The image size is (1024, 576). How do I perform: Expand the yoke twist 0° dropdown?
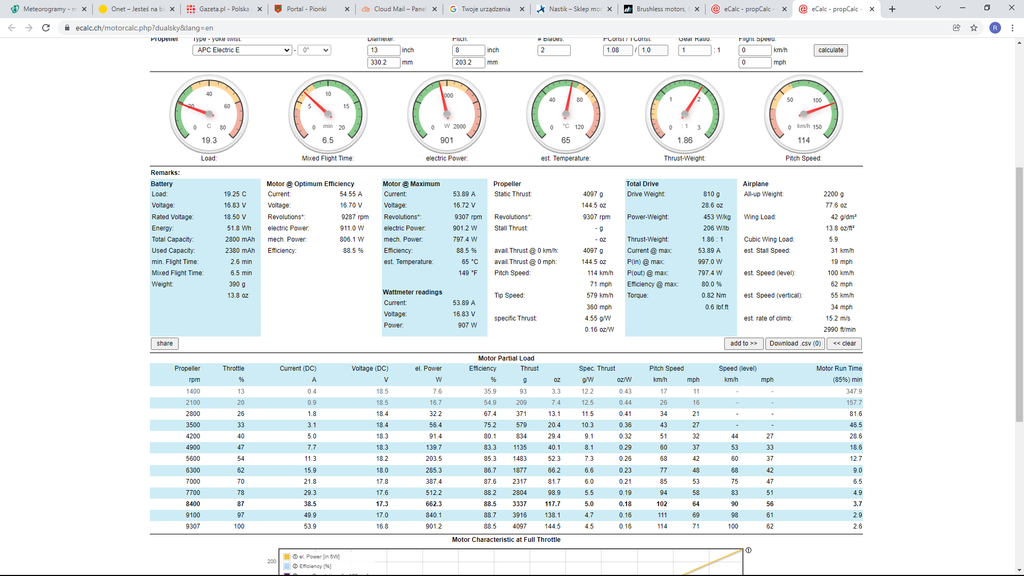point(315,50)
